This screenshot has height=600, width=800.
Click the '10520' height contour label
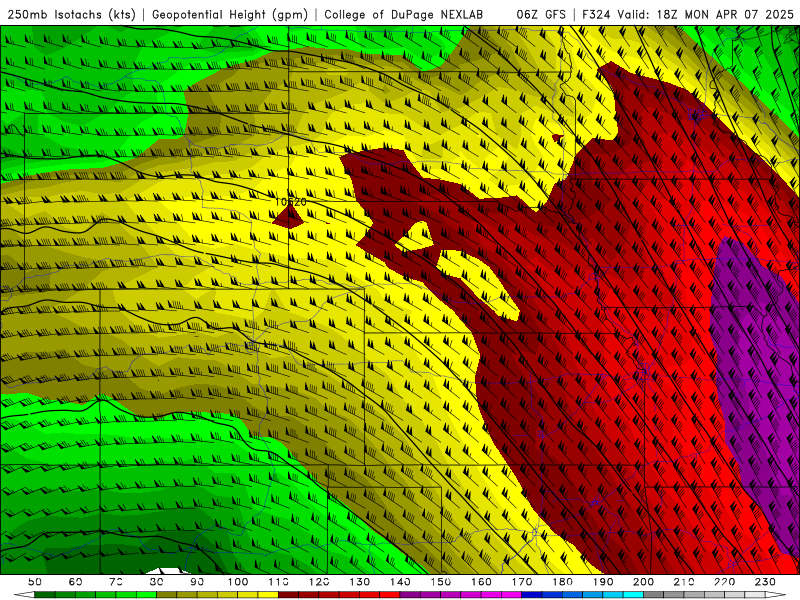coord(291,202)
